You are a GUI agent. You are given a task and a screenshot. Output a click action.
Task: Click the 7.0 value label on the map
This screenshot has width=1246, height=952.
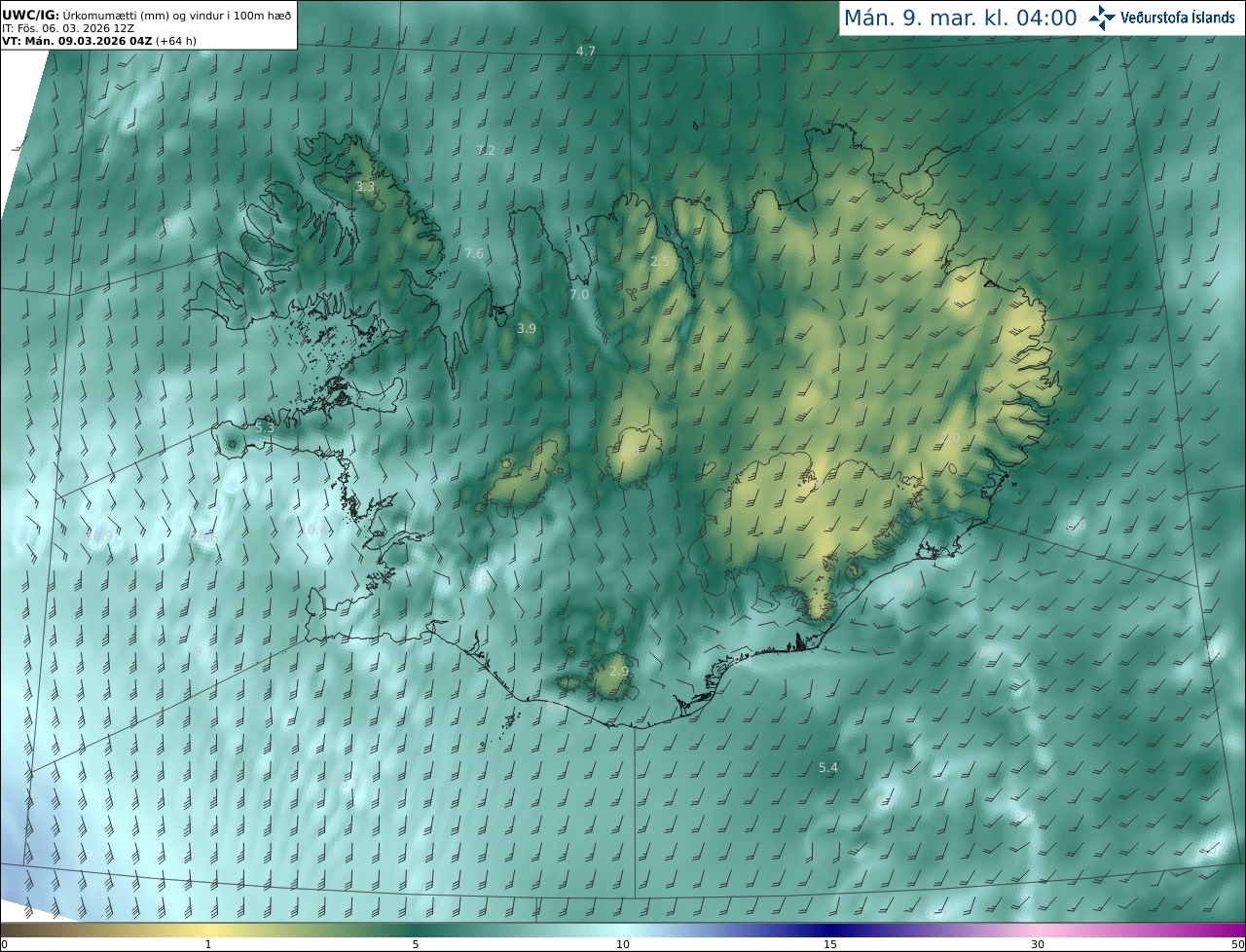(579, 294)
